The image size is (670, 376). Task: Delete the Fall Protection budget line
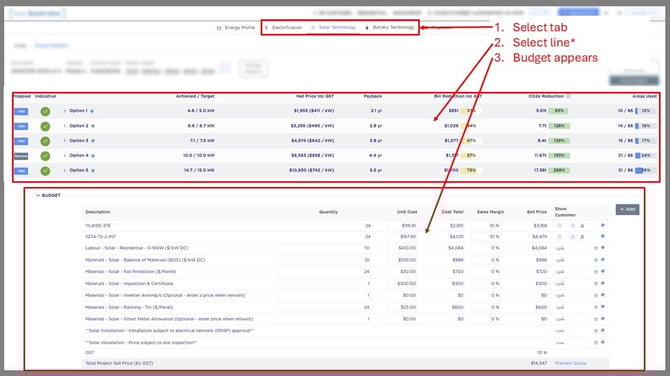tap(596, 272)
